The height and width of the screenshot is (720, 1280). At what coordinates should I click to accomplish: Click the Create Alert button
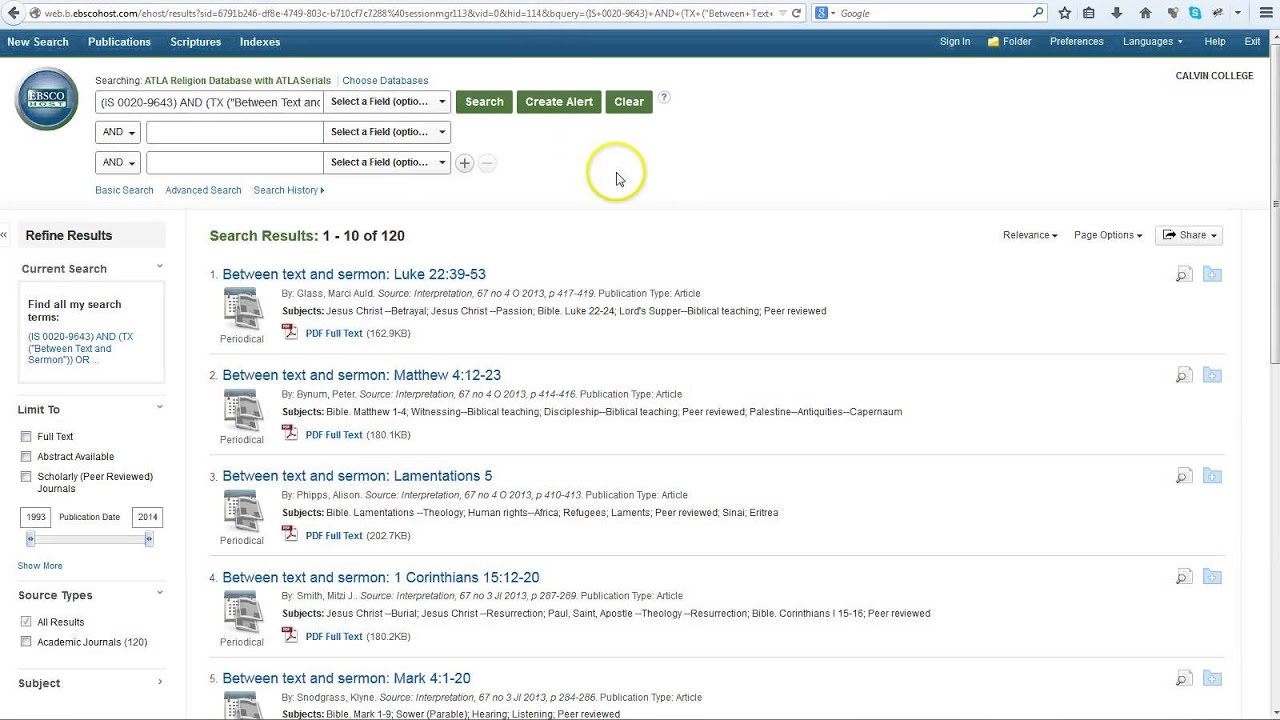point(559,102)
